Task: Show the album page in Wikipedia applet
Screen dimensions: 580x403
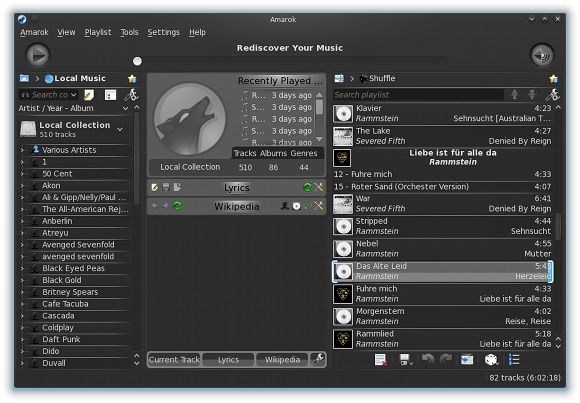Action: (296, 206)
